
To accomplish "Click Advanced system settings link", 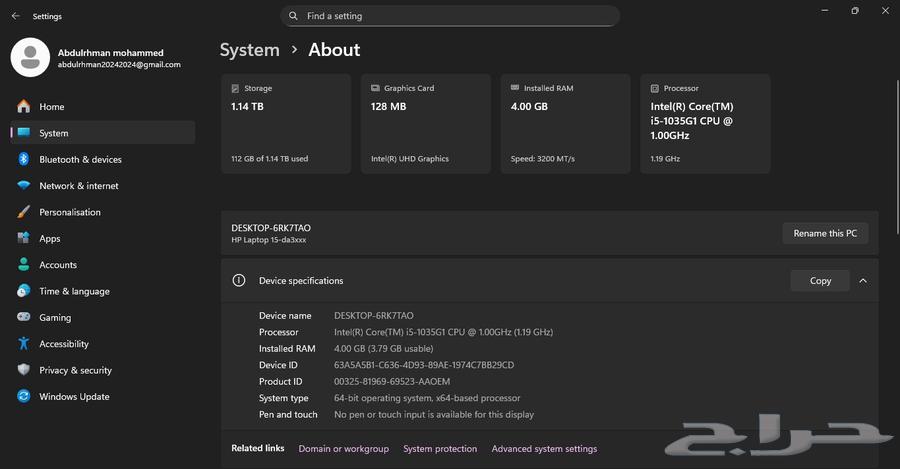I will tap(544, 449).
